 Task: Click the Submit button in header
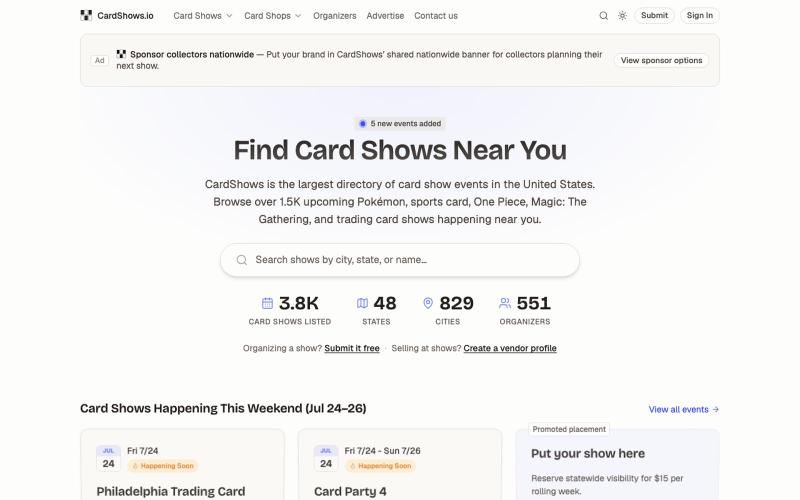coord(654,15)
